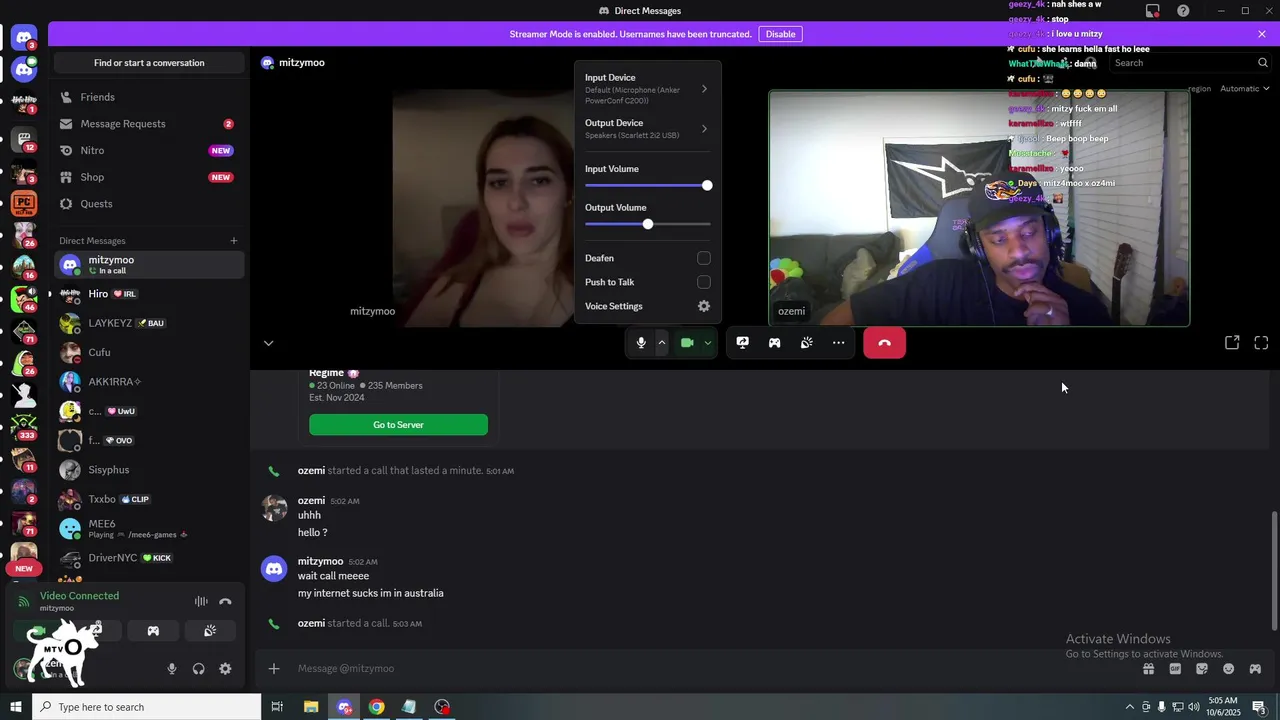Hang up with the red disconnect button
Viewport: 1280px width, 720px height.
click(884, 343)
